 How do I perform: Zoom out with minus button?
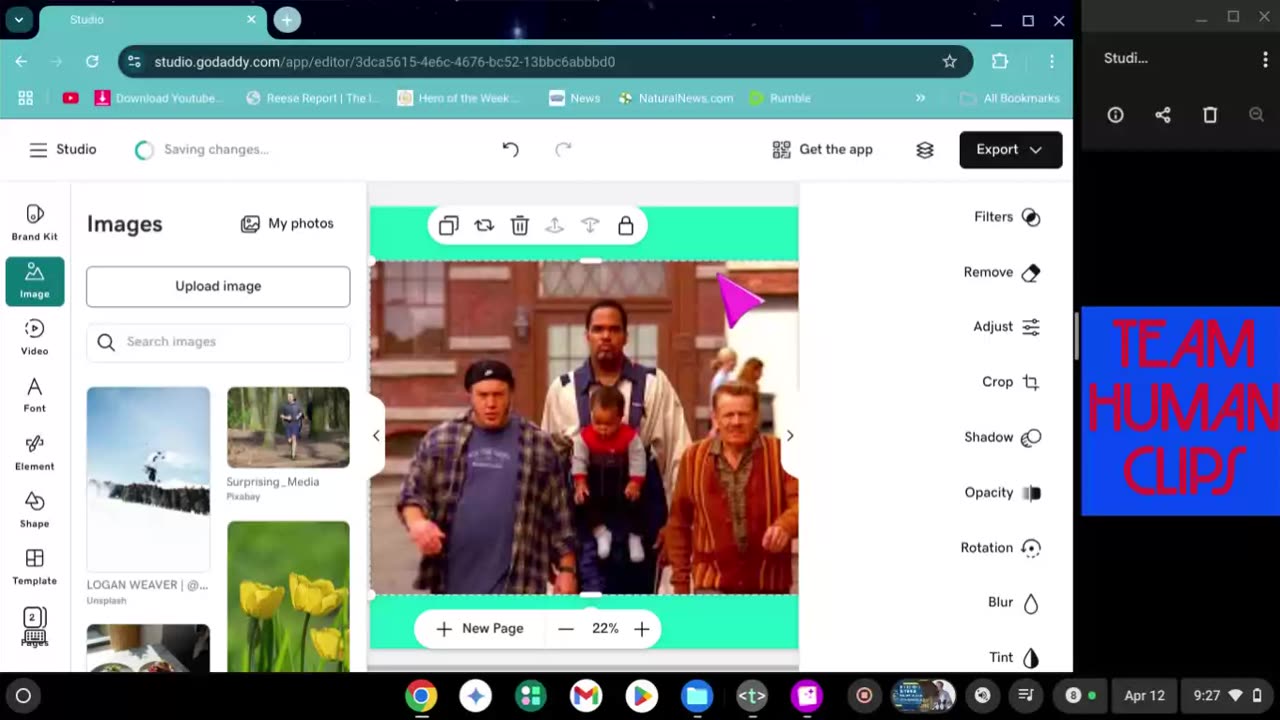(x=566, y=629)
